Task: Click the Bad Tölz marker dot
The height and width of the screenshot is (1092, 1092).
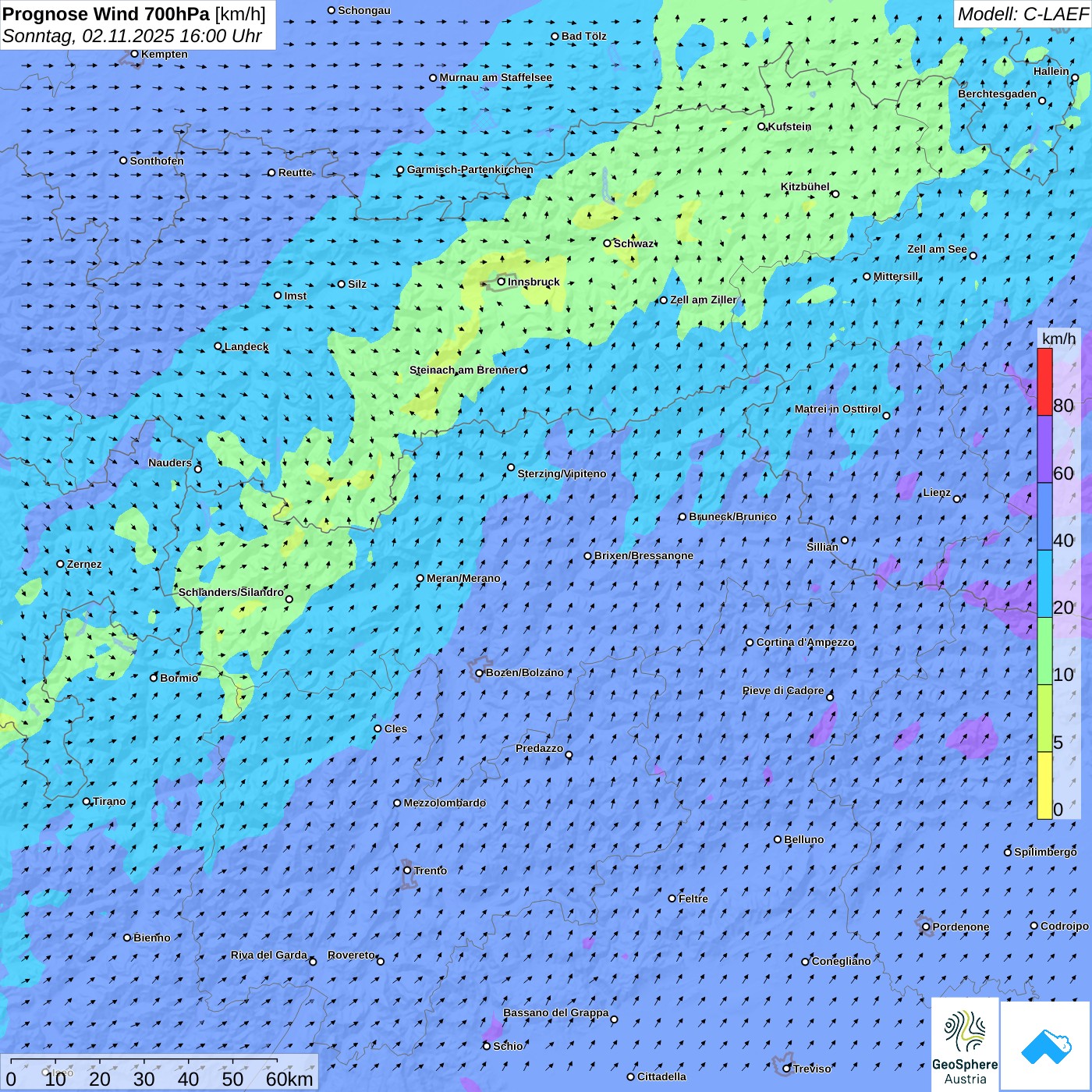Action: [x=555, y=36]
